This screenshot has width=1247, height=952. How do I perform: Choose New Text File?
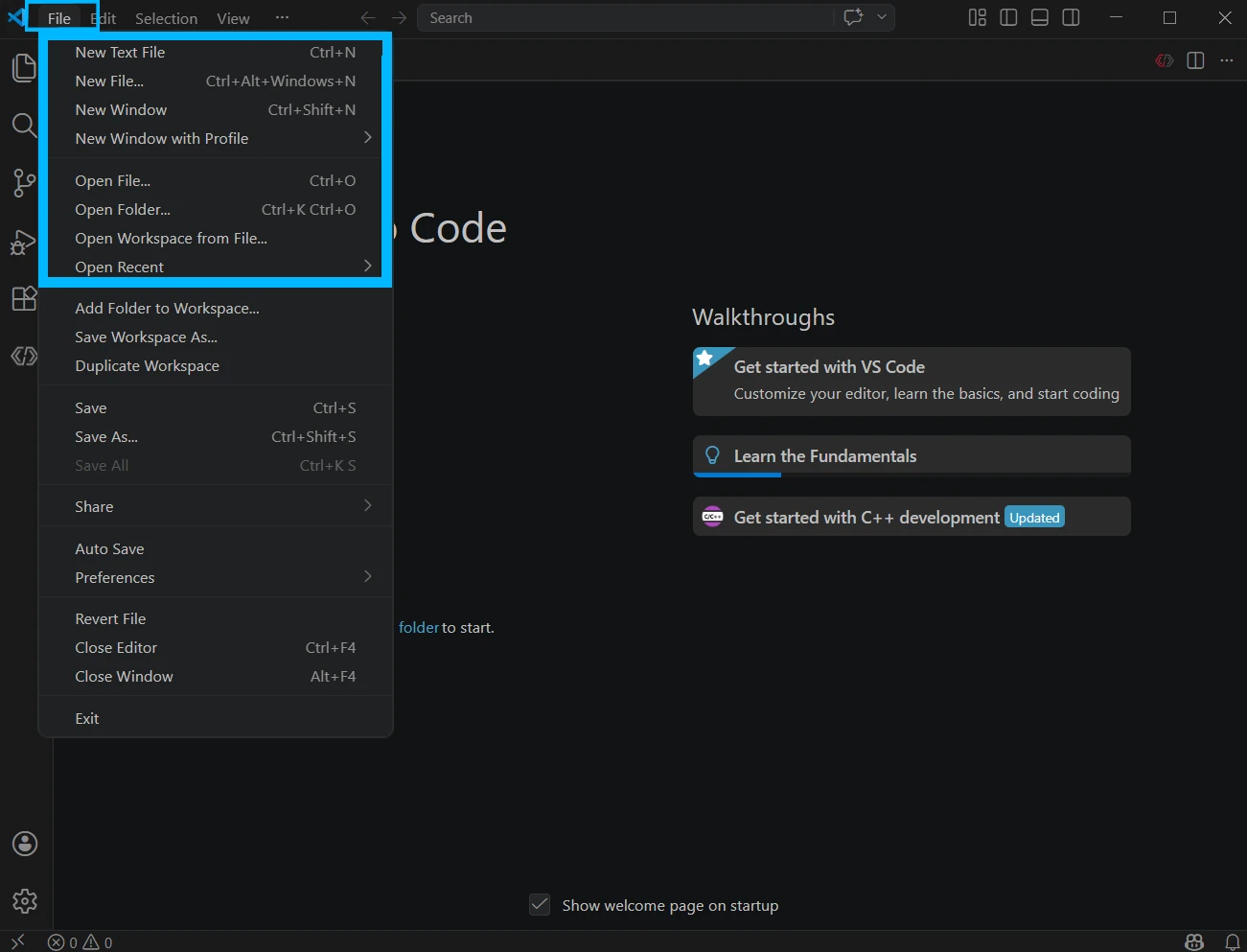(x=216, y=52)
